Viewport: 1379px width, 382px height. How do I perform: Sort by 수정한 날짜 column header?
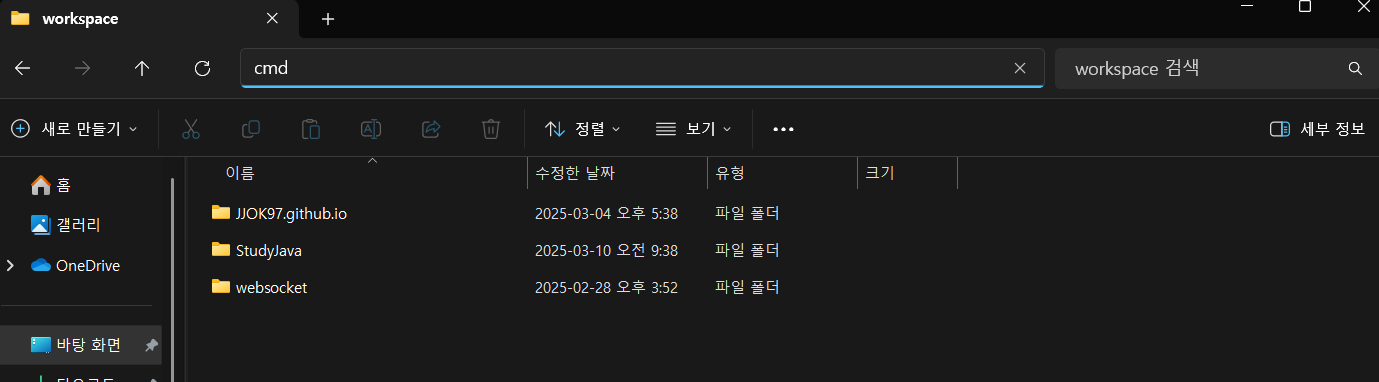click(617, 173)
